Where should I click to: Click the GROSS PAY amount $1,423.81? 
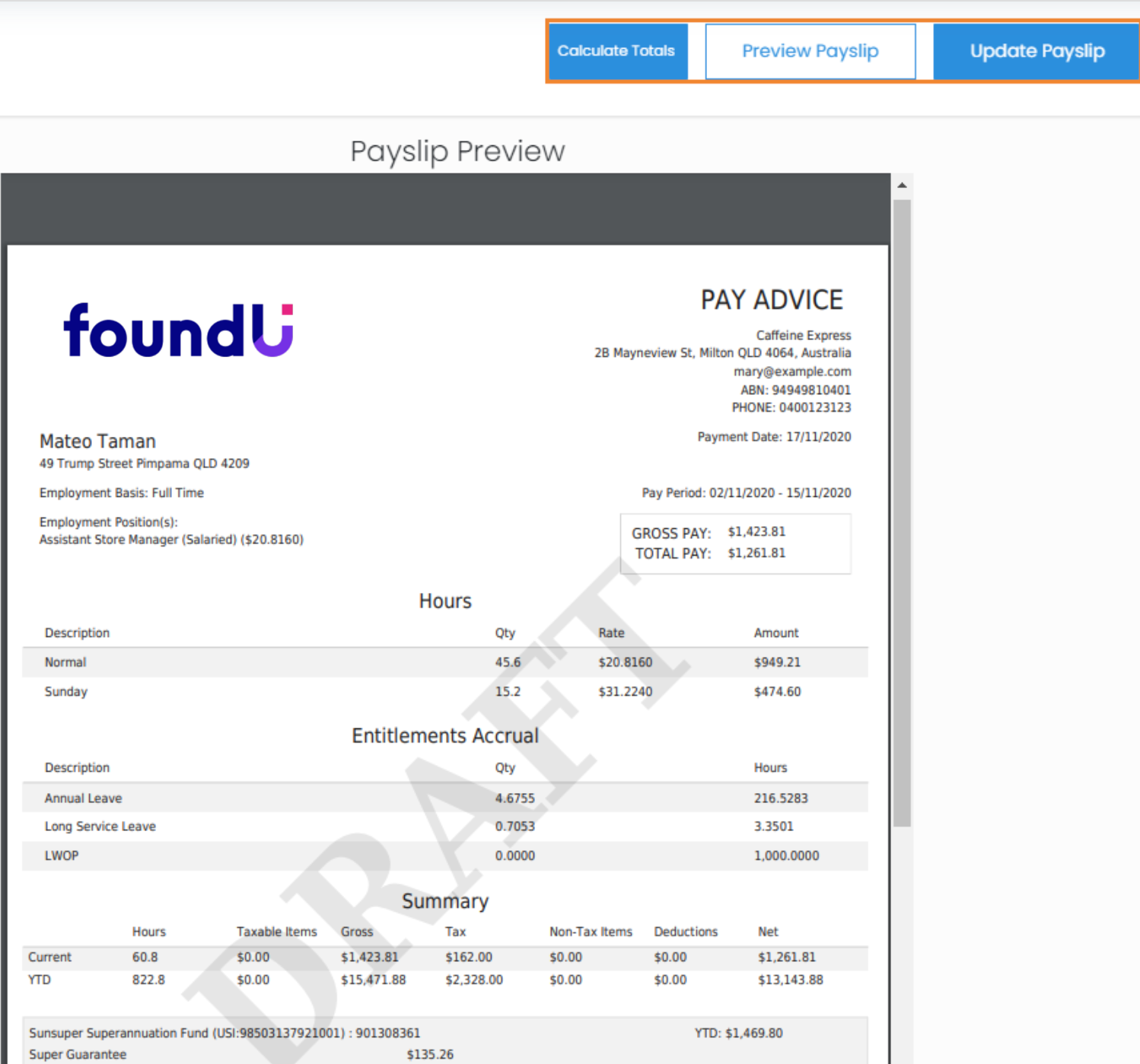tap(756, 532)
